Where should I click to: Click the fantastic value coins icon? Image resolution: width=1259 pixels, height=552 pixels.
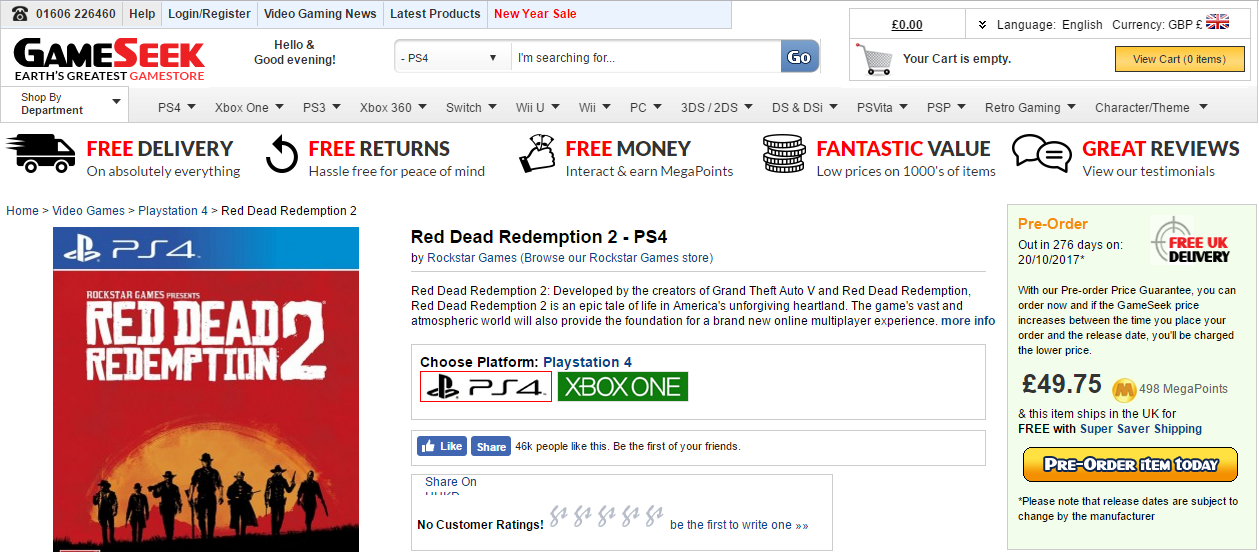pyautogui.click(x=783, y=156)
